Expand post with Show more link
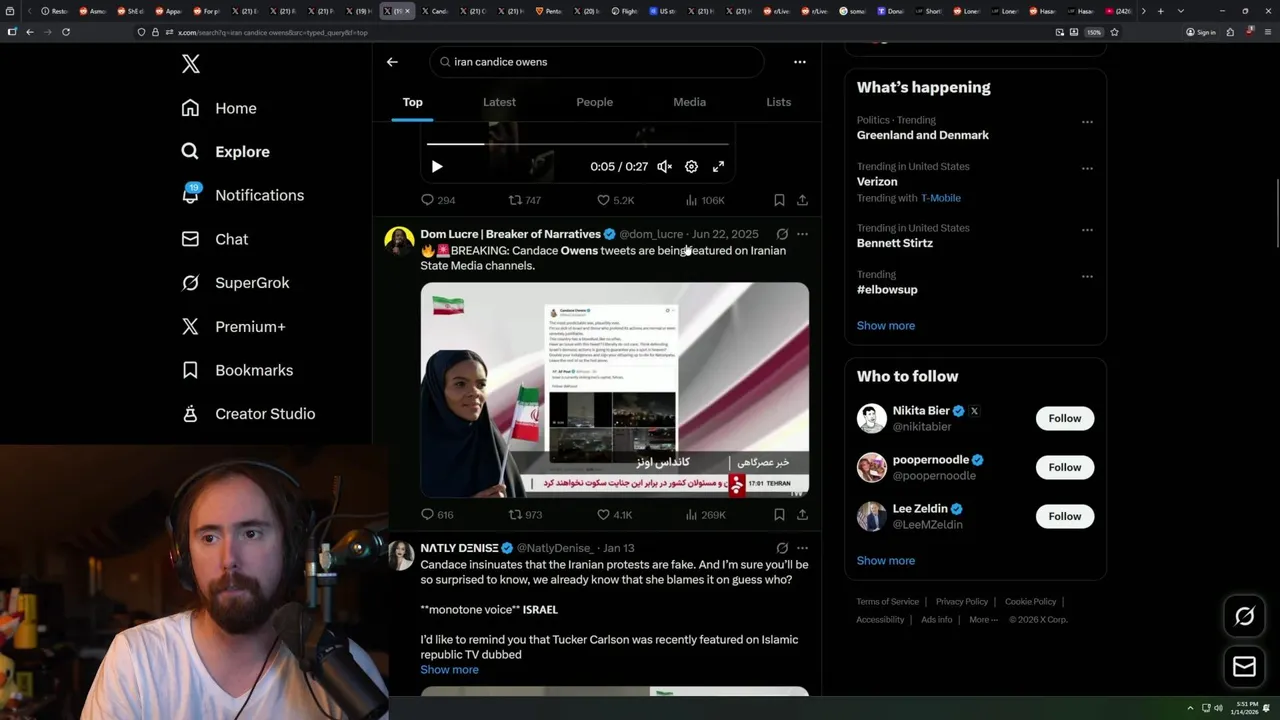 pos(449,670)
